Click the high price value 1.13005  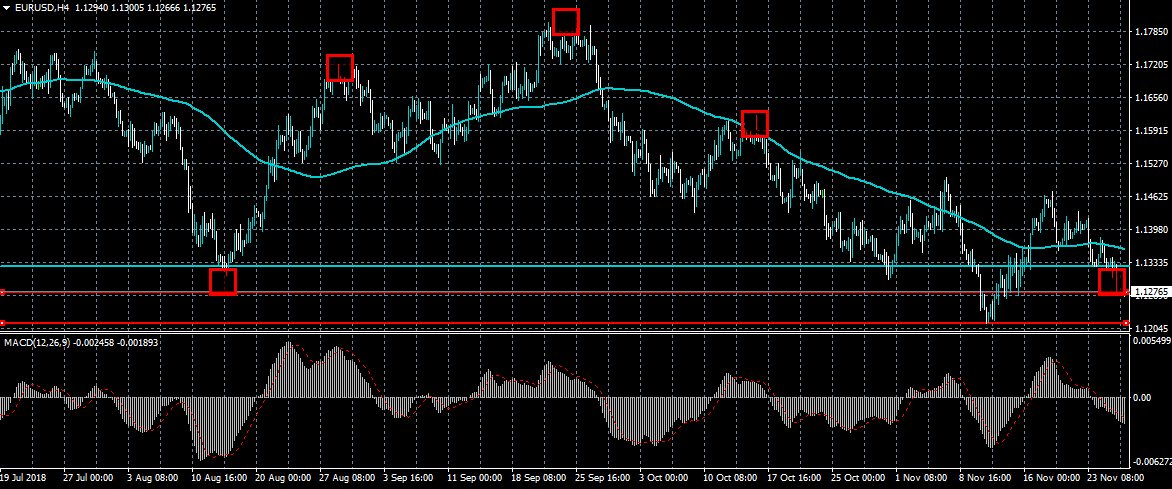[x=127, y=8]
